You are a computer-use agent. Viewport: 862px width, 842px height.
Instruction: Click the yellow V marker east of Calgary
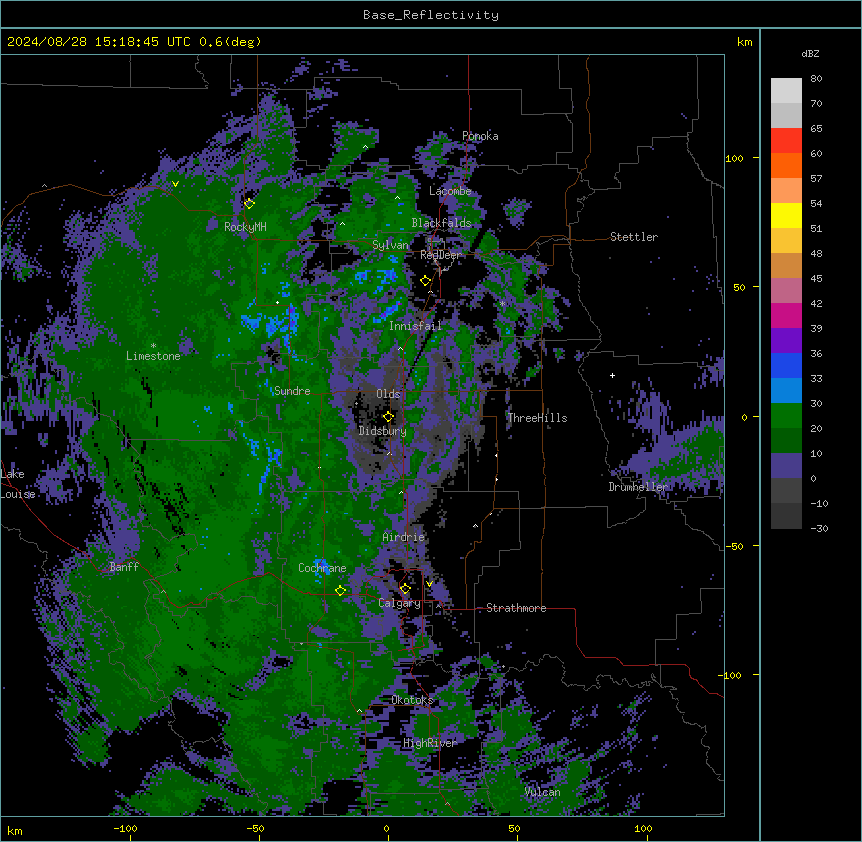(x=429, y=584)
